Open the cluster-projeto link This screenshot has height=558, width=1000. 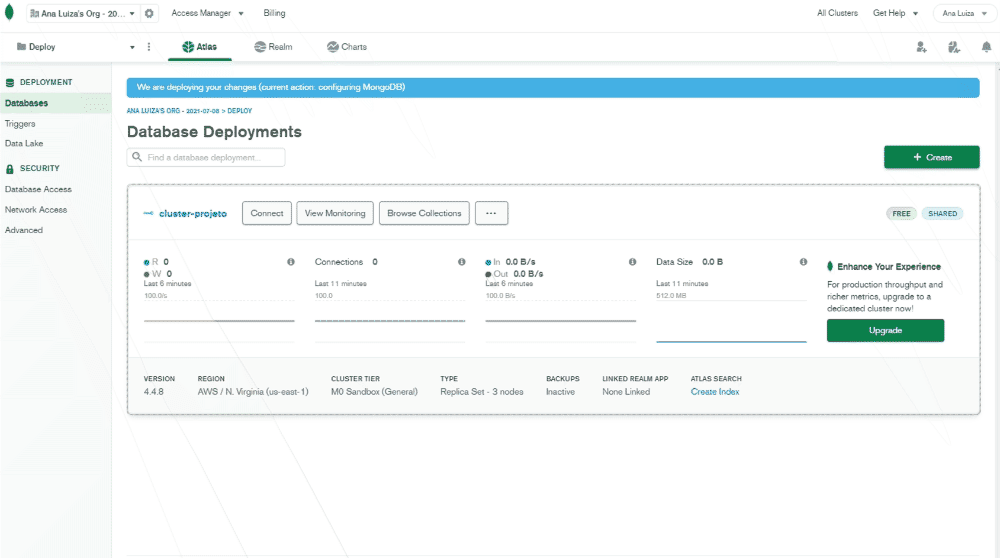click(193, 214)
